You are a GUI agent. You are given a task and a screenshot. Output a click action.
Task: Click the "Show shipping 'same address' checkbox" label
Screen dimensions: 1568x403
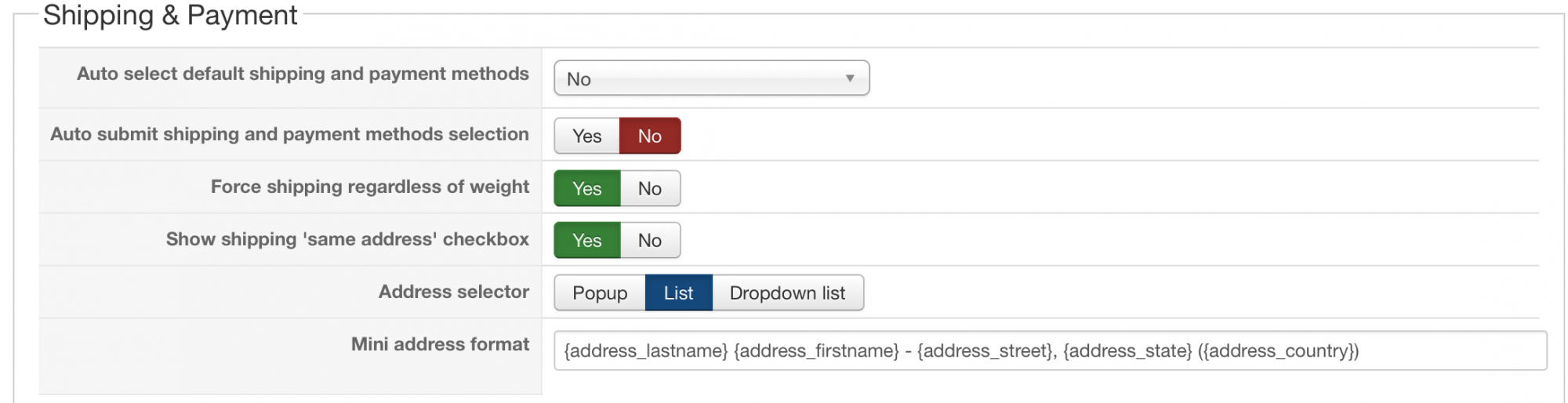click(347, 239)
